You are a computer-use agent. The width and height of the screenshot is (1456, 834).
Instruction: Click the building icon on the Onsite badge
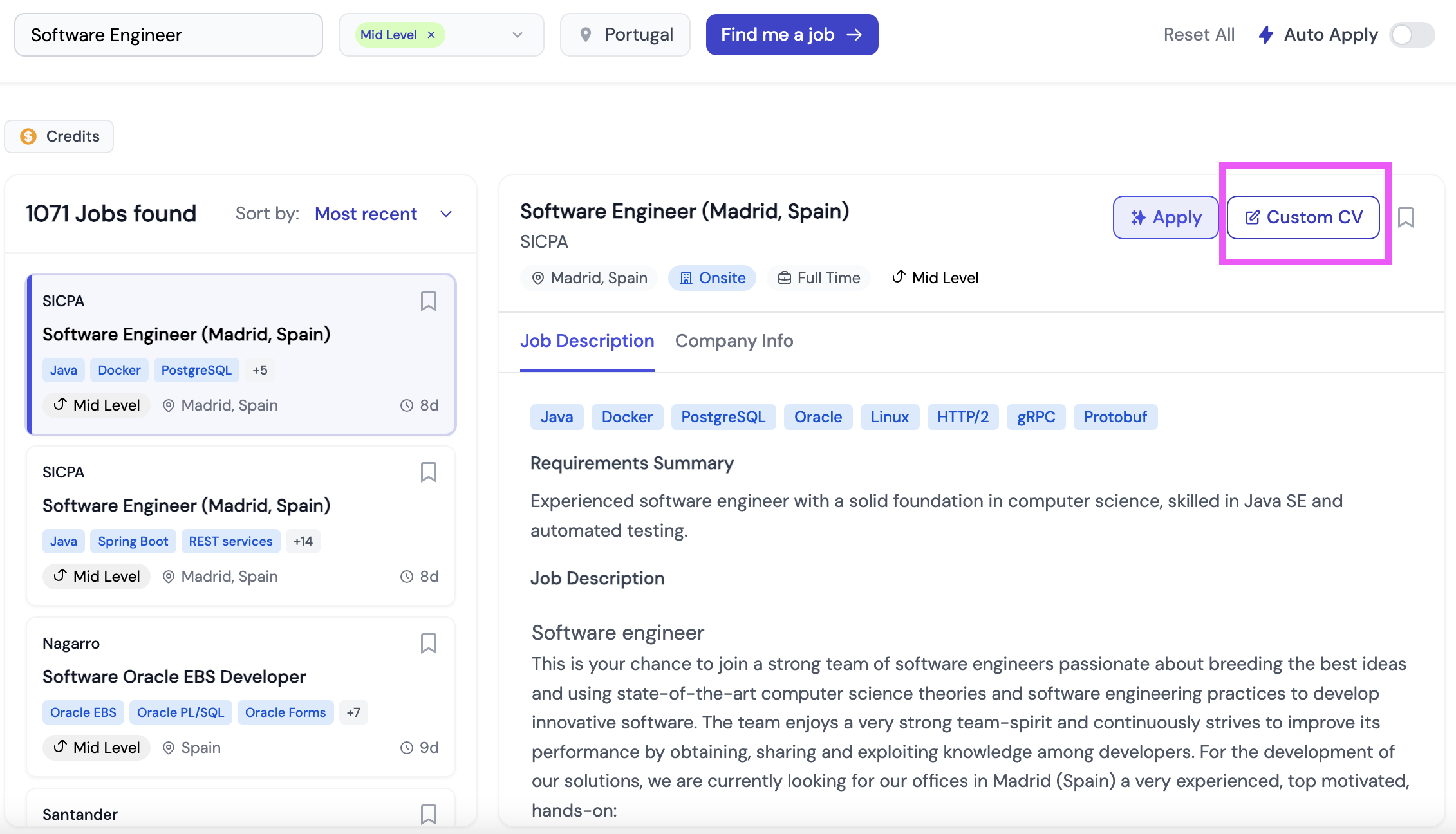(x=685, y=277)
